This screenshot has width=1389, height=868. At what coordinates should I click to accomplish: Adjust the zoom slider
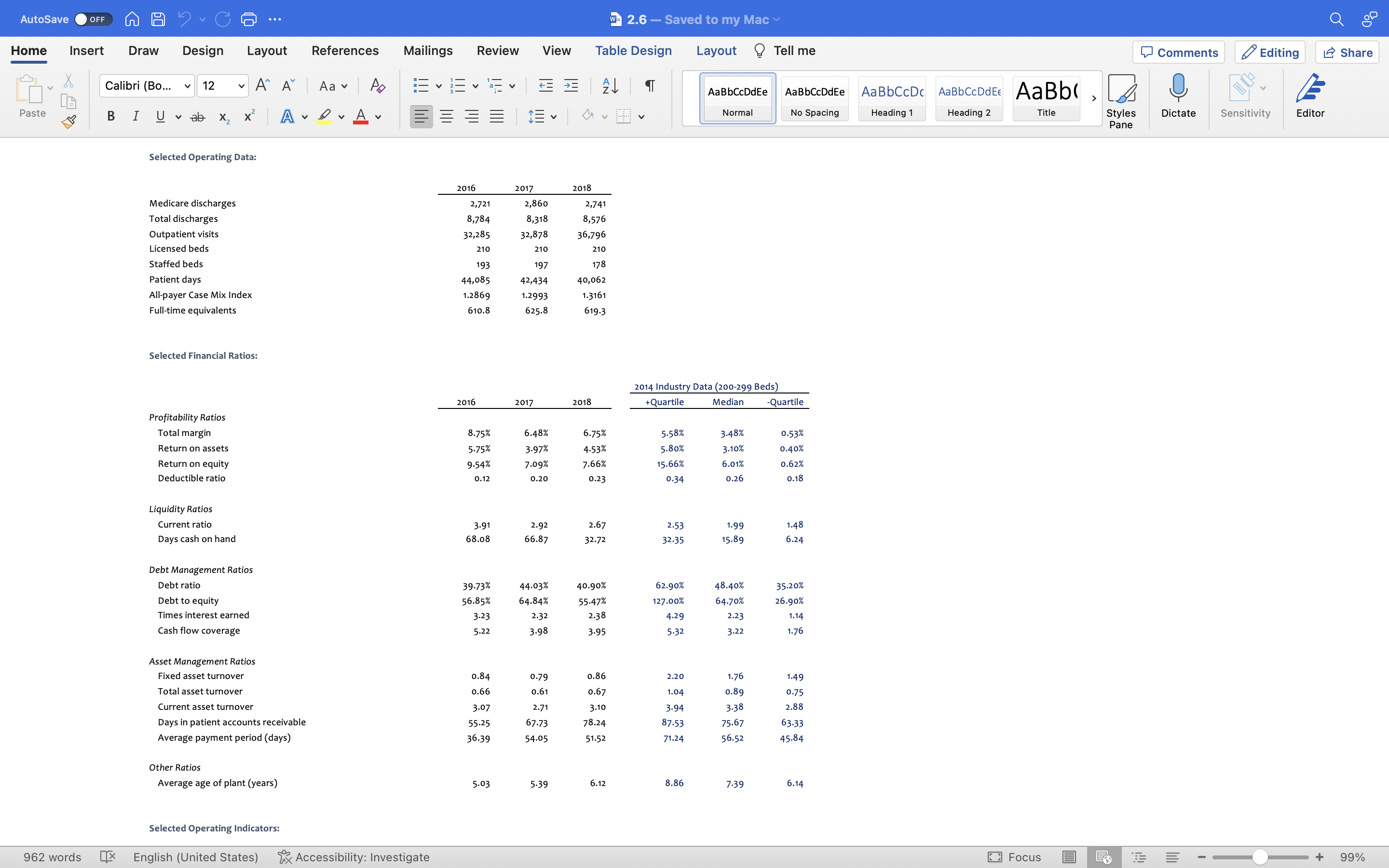coord(1259,856)
